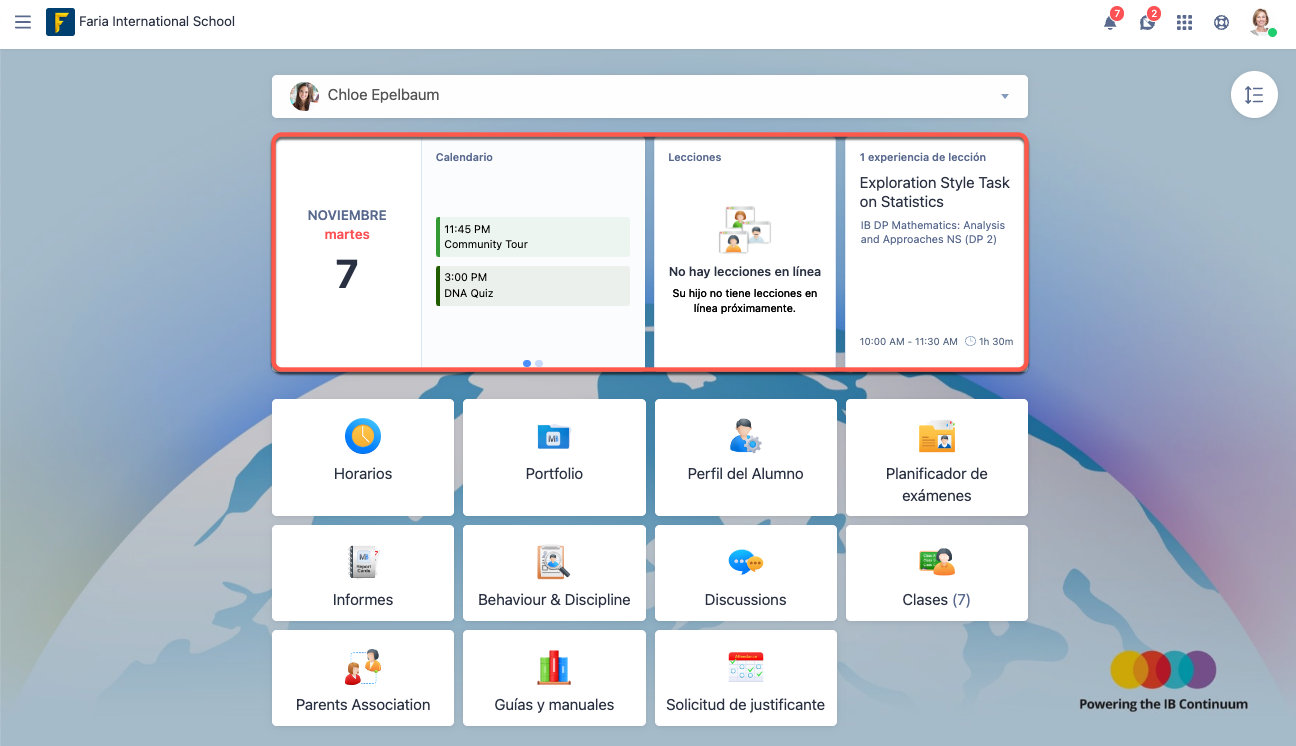Click the Faria International School logo
This screenshot has width=1296, height=746.
pos(60,22)
